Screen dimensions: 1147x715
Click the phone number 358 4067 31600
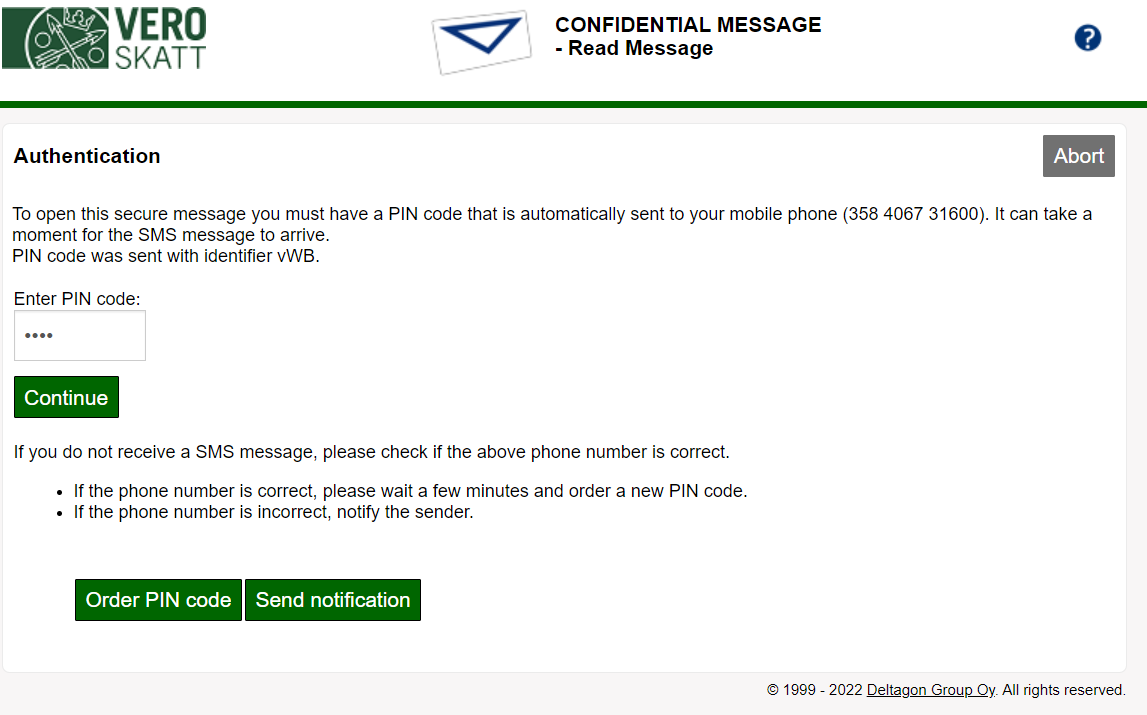pos(911,214)
